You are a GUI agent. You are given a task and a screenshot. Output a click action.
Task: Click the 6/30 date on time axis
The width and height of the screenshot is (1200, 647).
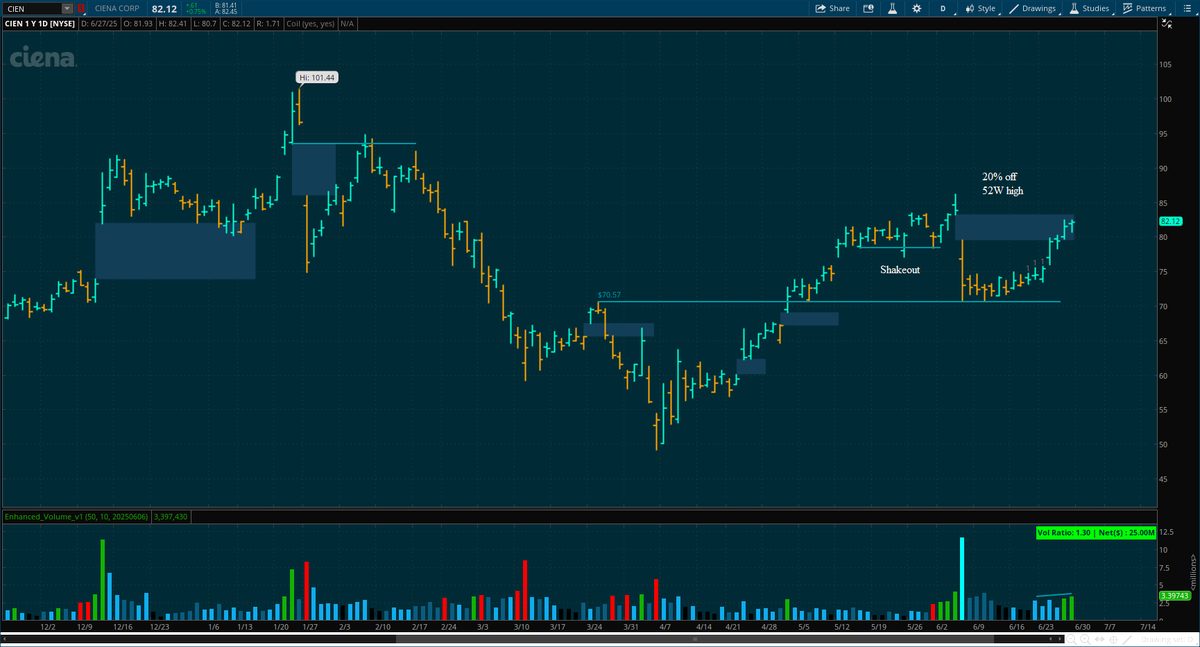1082,627
